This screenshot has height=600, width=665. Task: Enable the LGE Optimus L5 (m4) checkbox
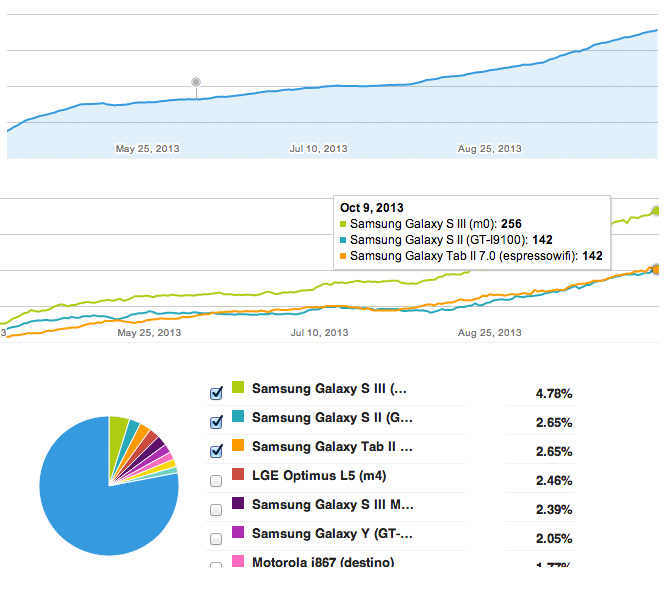click(216, 481)
